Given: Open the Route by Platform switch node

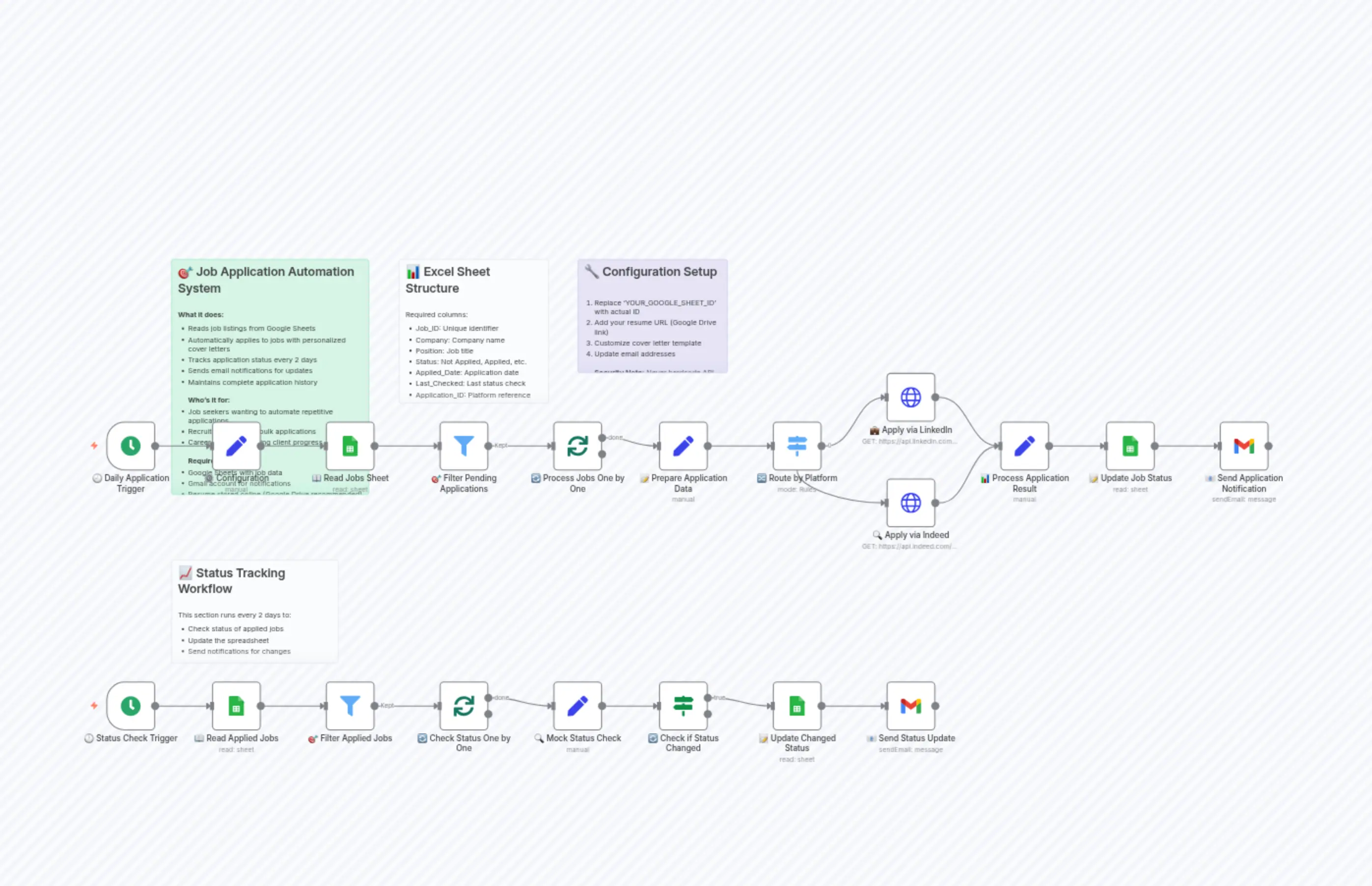Looking at the screenshot, I should 796,446.
